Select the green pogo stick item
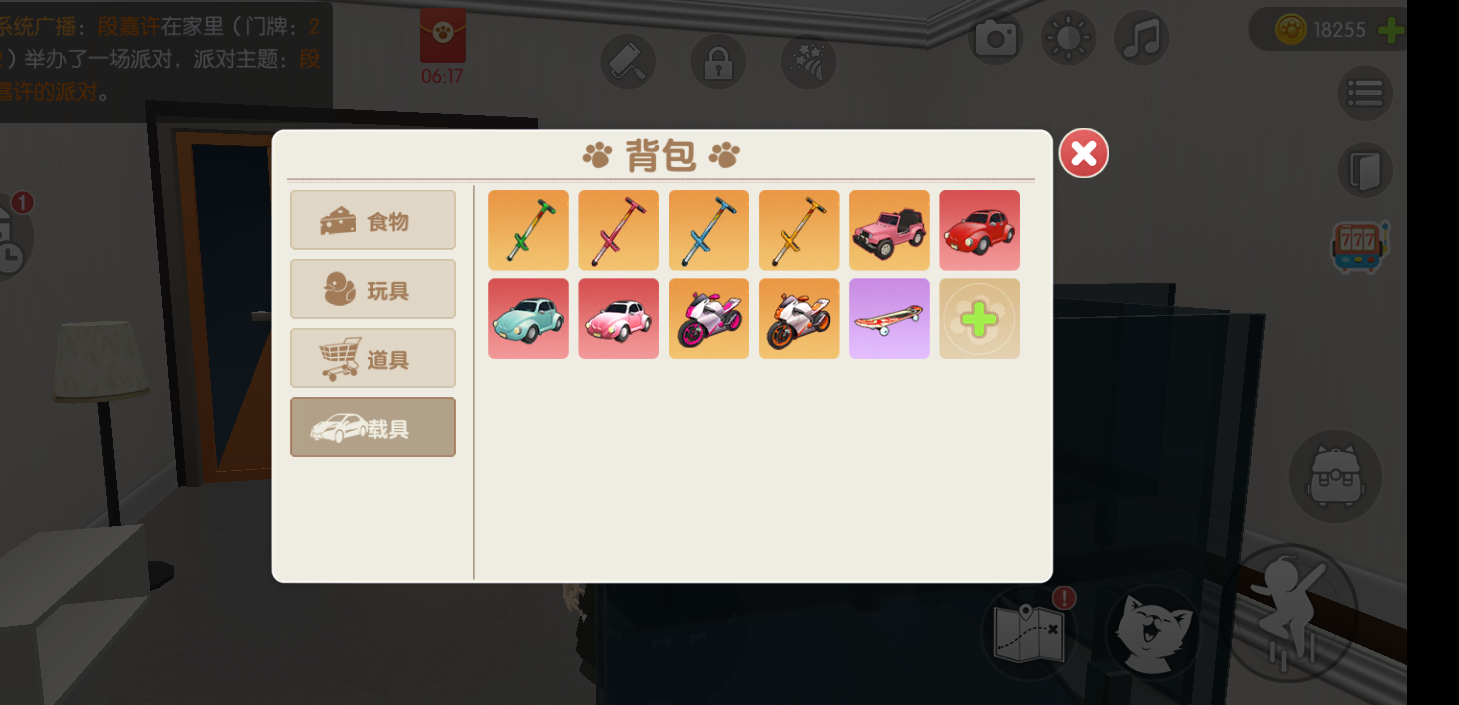1459x705 pixels. (528, 230)
